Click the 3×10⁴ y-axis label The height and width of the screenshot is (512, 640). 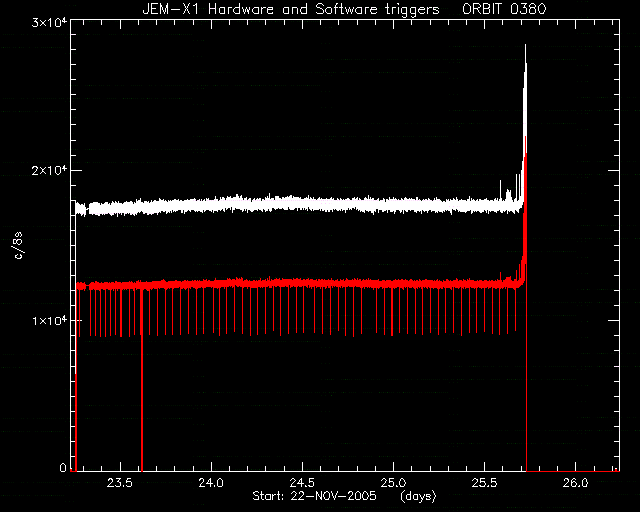(49, 22)
